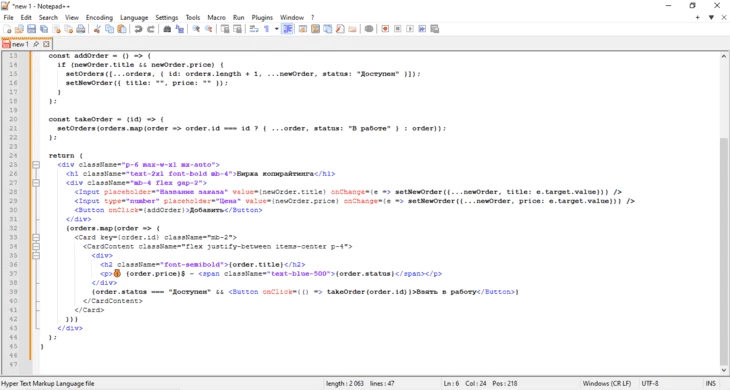Open the File menu
Image resolution: width=730 pixels, height=390 pixels.
click(8, 17)
